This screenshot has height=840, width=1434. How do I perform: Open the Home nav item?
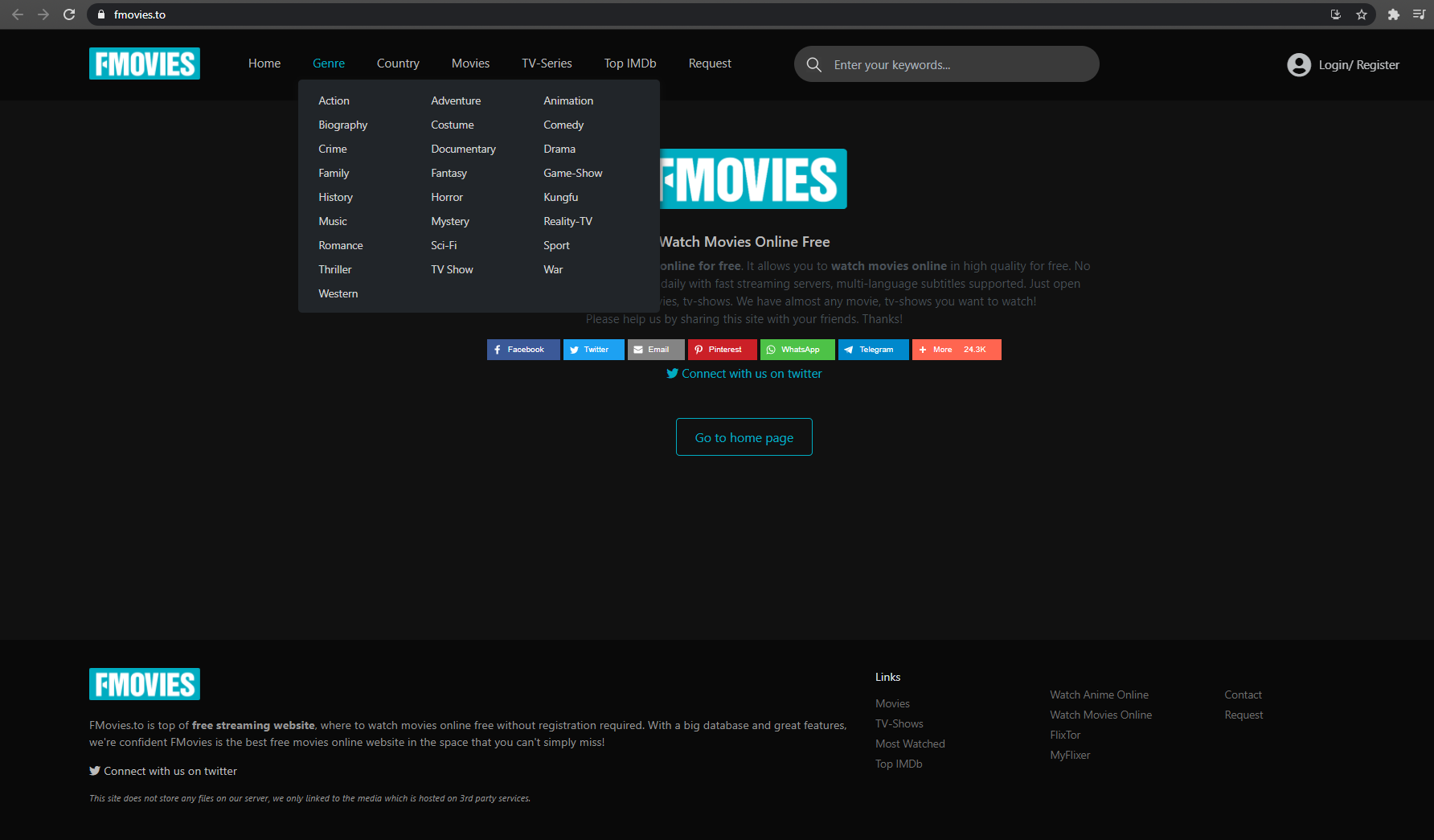click(264, 64)
